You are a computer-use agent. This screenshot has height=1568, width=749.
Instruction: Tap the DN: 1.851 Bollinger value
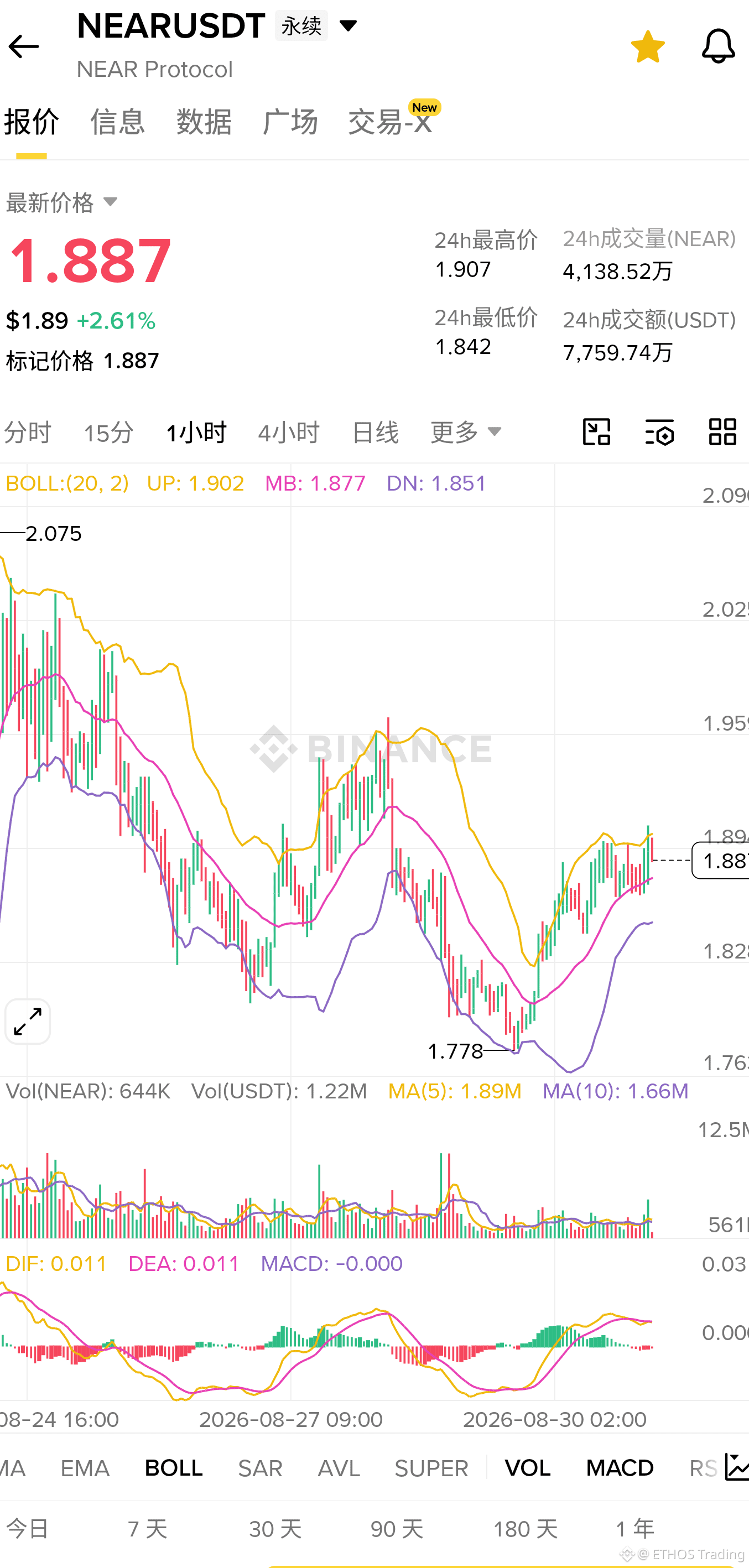tap(436, 483)
